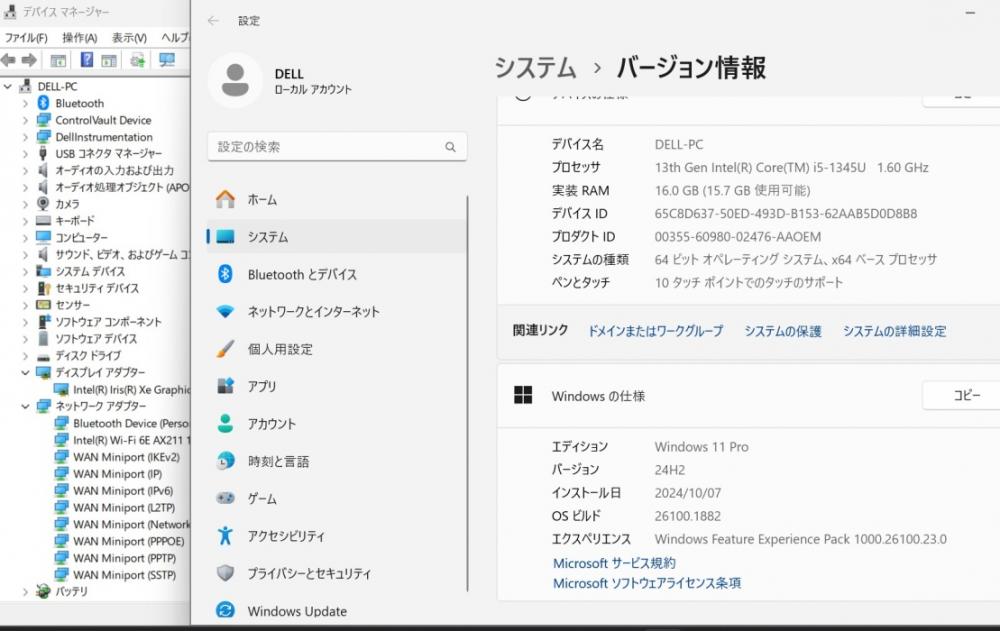The width and height of the screenshot is (1000, 631).
Task: Select the WAN Miniport (SSTP) adapter
Action: (124, 575)
